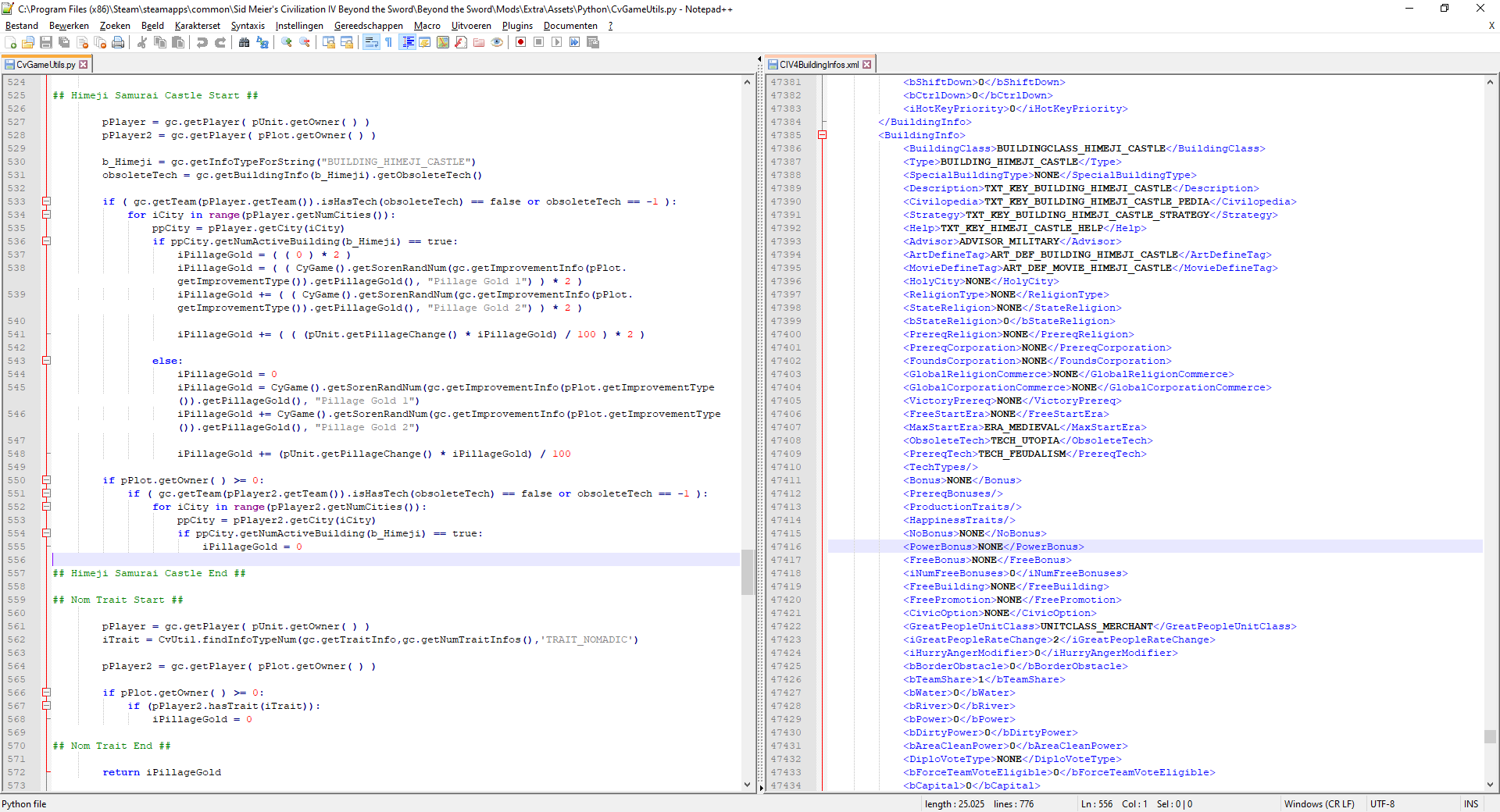Collapse the BuildingInfo fold at line 47385
The height and width of the screenshot is (812, 1500).
click(x=822, y=135)
